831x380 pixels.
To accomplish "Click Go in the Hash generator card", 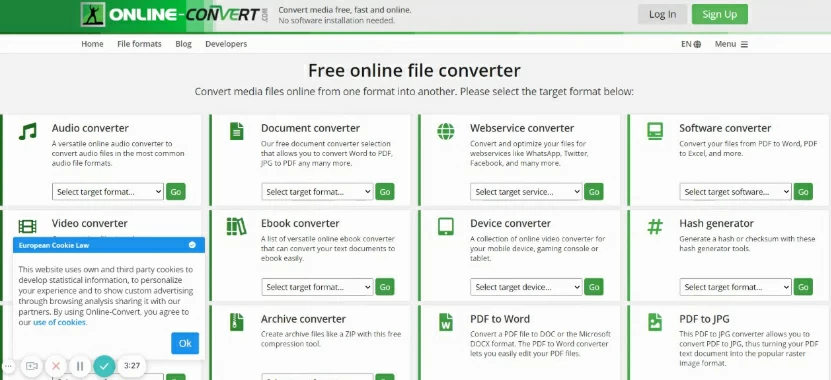I will coord(803,287).
